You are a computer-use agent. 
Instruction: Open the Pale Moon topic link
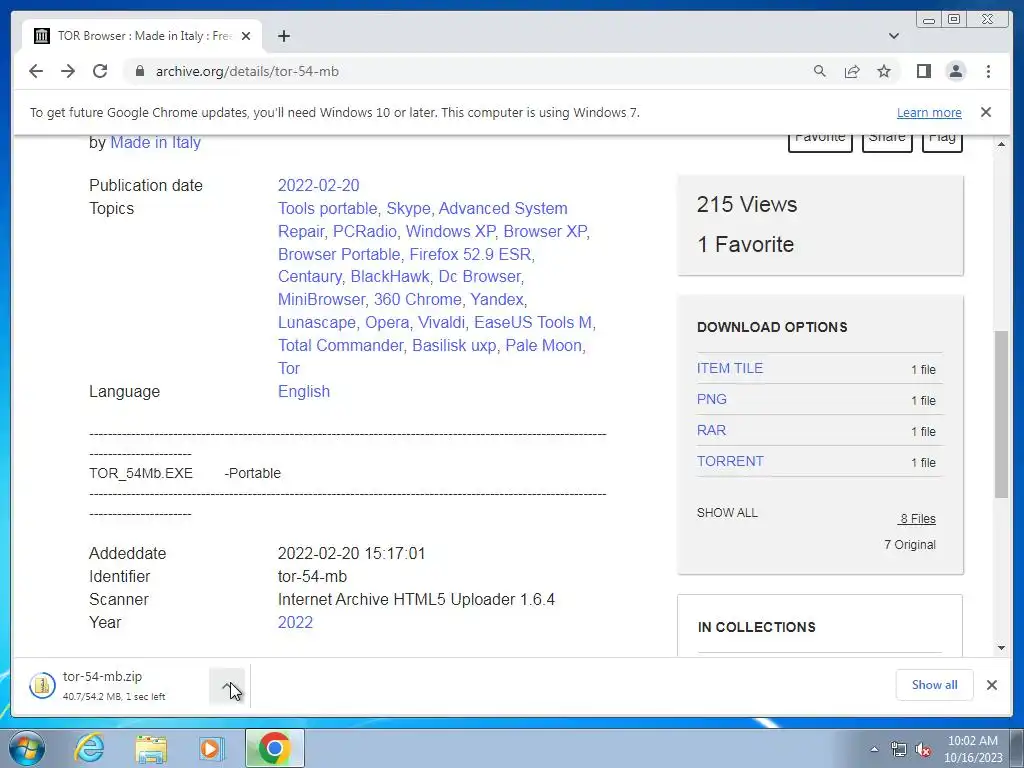click(x=543, y=345)
